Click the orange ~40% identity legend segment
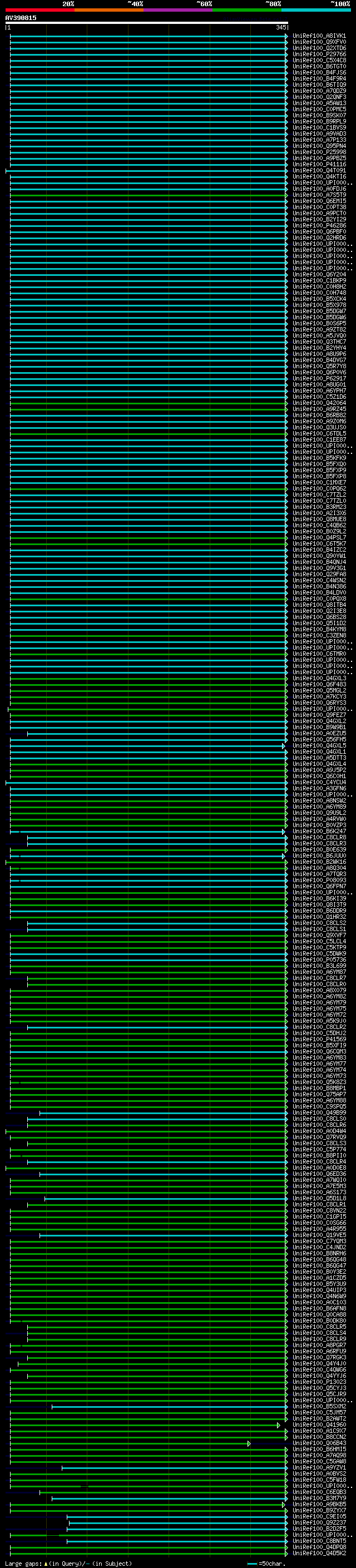Image resolution: width=356 pixels, height=1568 pixels. click(109, 10)
